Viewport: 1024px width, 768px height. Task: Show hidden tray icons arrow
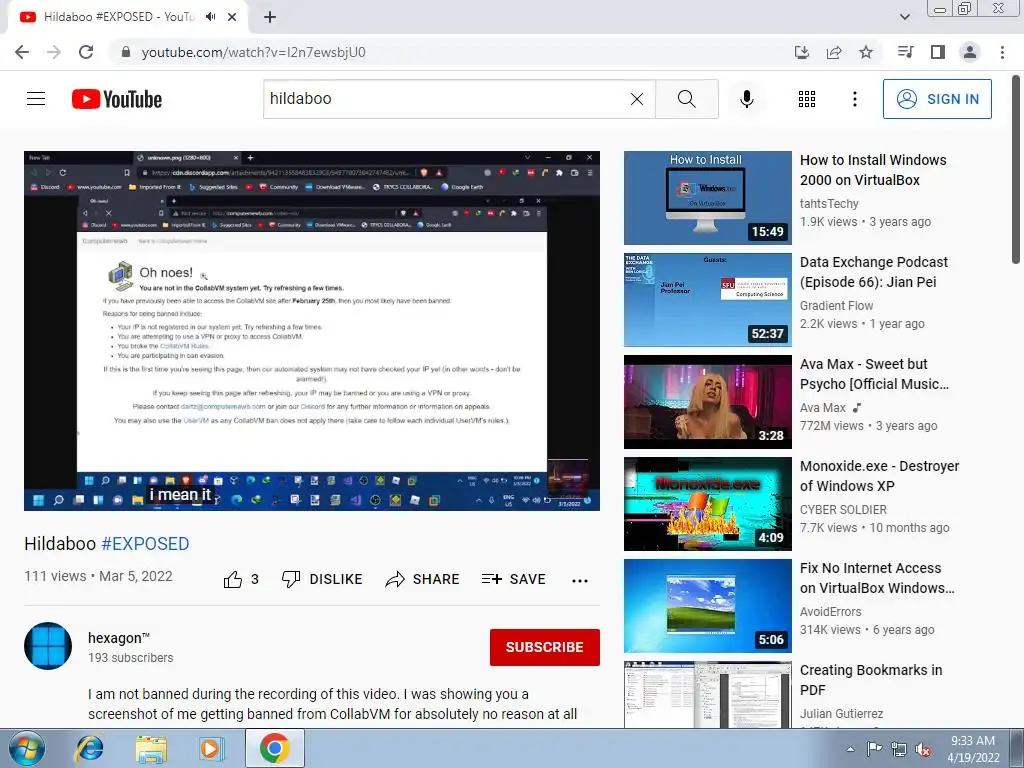[x=850, y=749]
